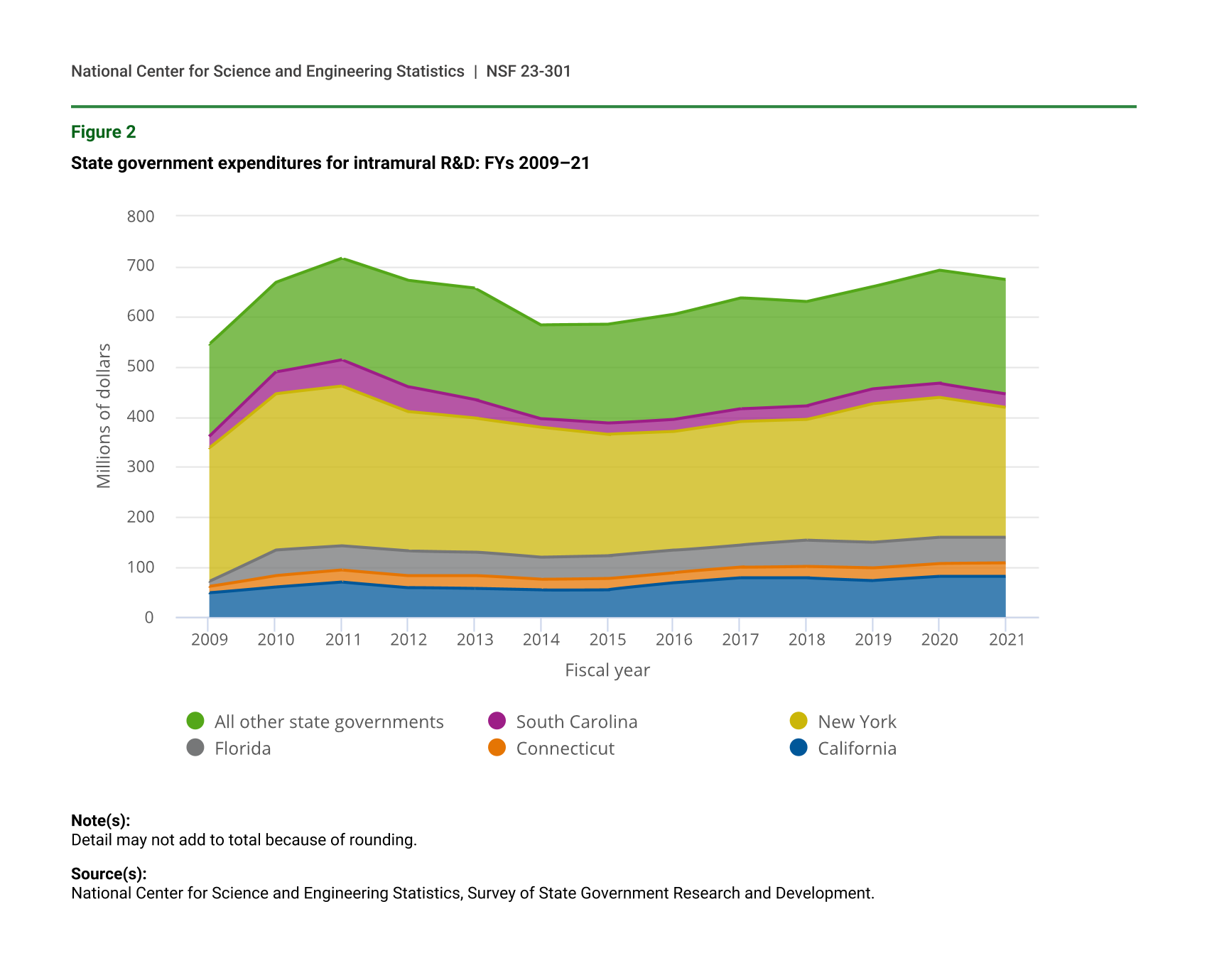Image resolution: width=1207 pixels, height=980 pixels.
Task: Select the 2021 fiscal year tick label
Action: click(1007, 640)
